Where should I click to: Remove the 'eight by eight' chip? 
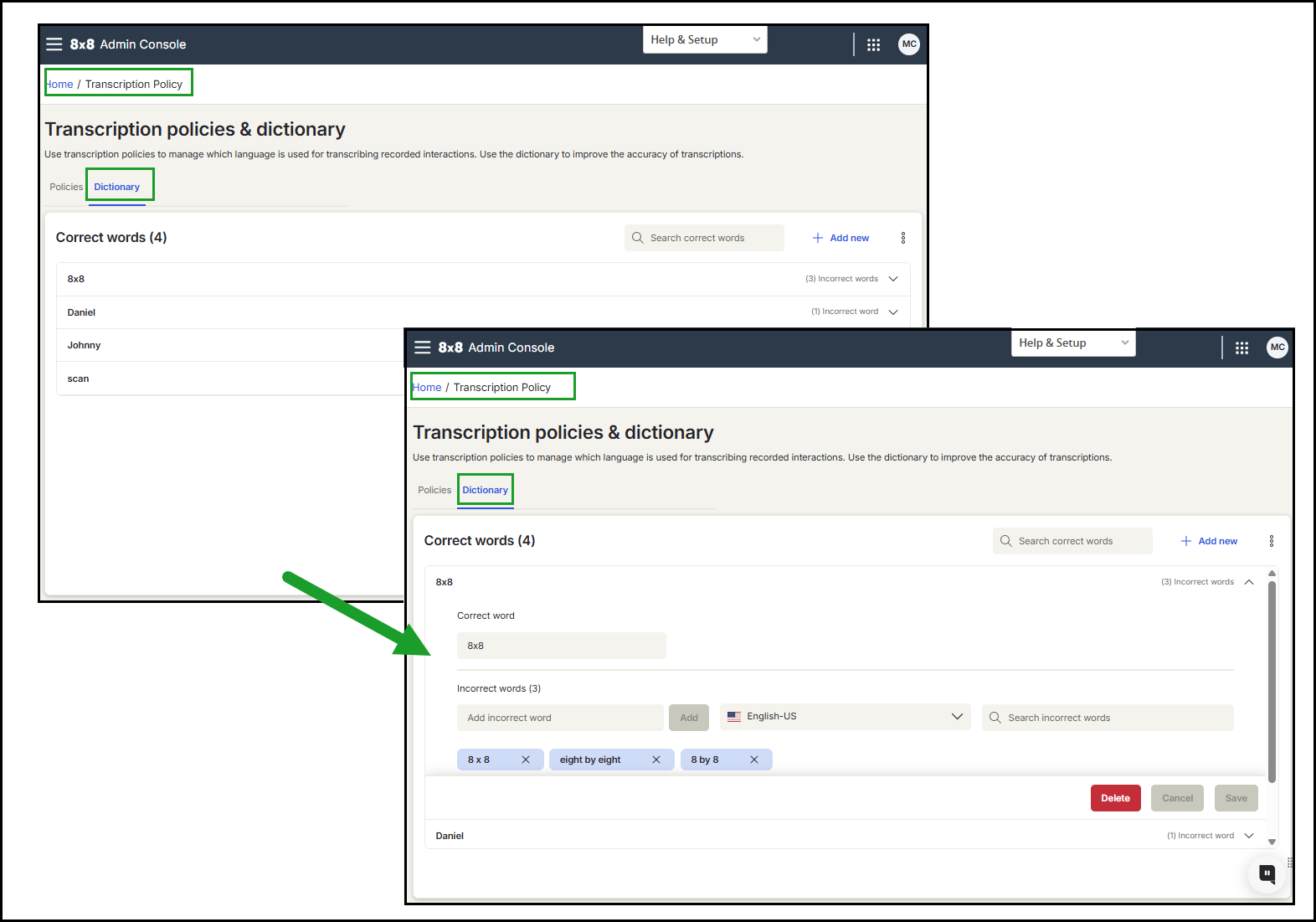[x=656, y=760]
